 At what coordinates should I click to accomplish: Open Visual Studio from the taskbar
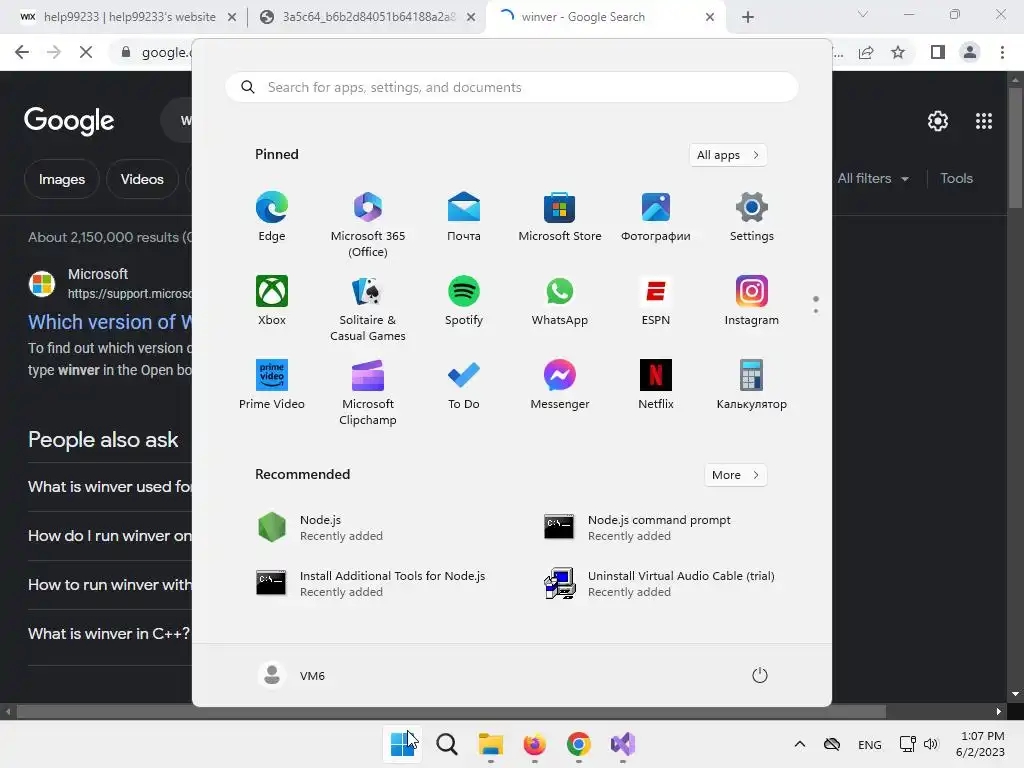pyautogui.click(x=622, y=744)
